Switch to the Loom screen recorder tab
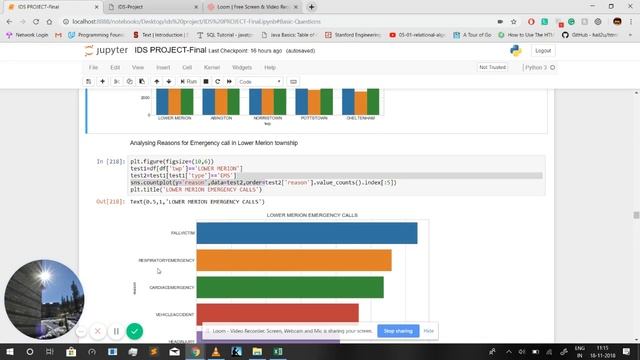The image size is (640, 360). coord(253,7)
